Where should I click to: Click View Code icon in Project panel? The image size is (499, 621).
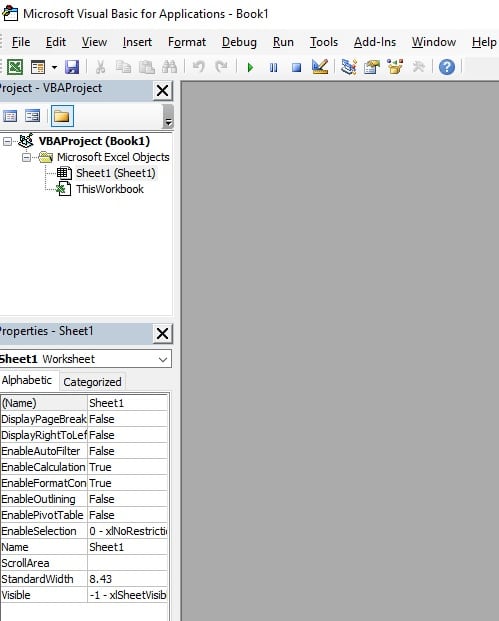(10, 116)
